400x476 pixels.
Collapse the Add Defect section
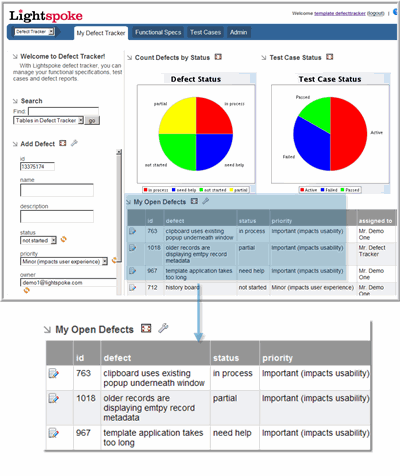pyautogui.click(x=15, y=144)
